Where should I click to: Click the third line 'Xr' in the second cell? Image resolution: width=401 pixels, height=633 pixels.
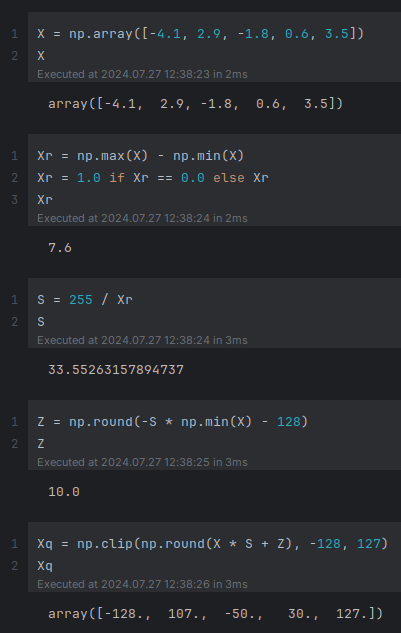(45, 200)
